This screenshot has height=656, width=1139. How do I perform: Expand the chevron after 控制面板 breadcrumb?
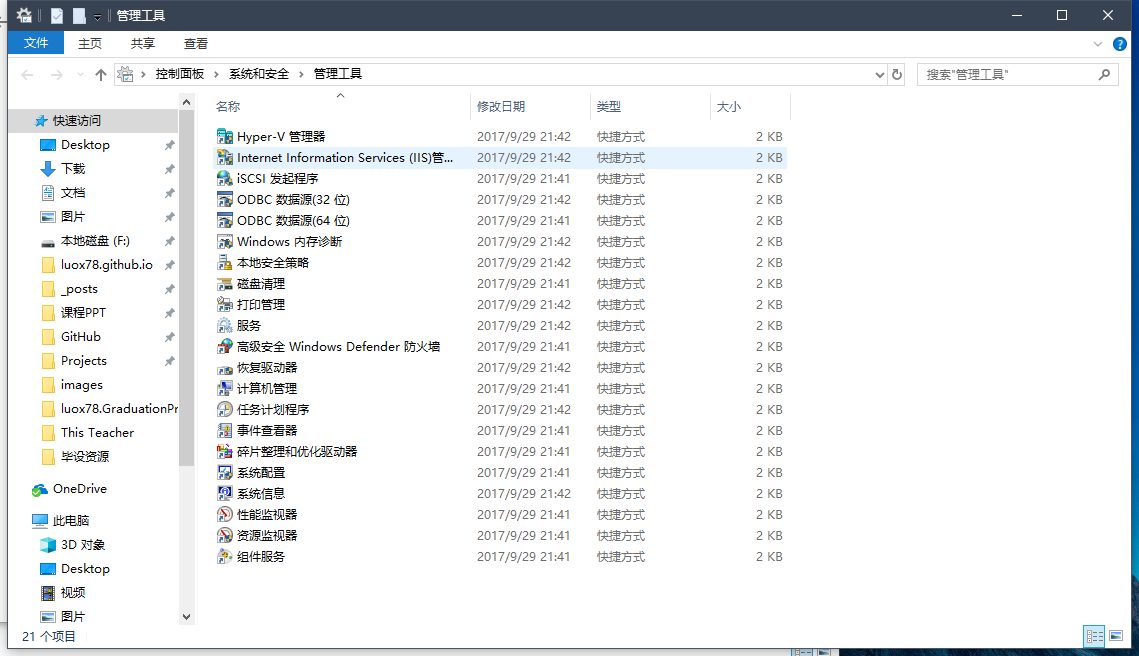tap(216, 74)
